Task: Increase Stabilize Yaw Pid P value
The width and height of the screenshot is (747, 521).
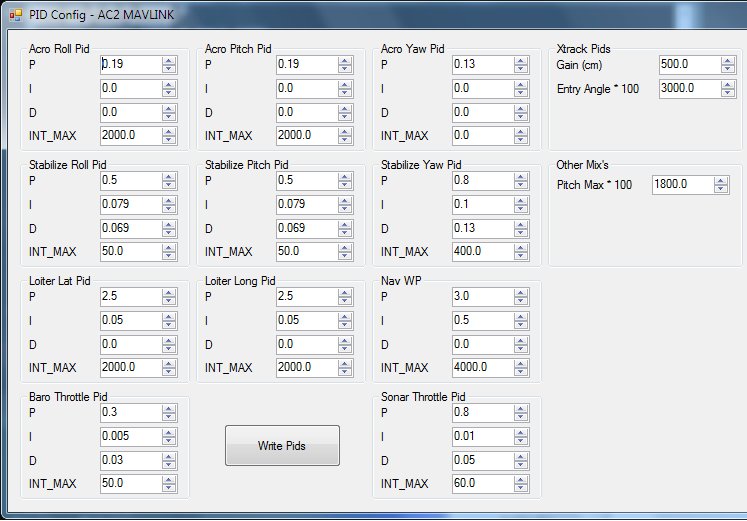Action: point(521,176)
